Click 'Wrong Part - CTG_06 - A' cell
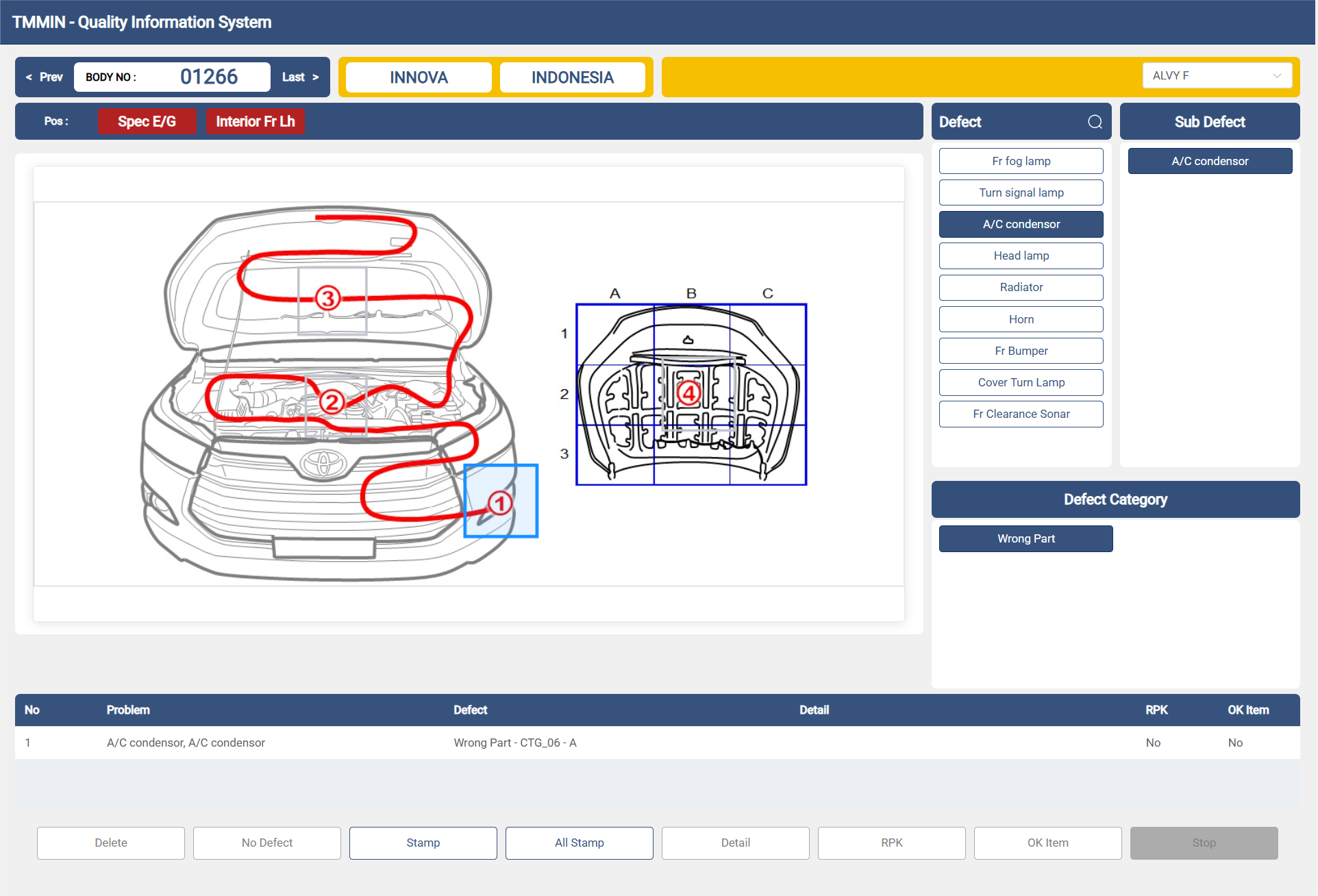This screenshot has width=1318, height=896. [x=515, y=743]
